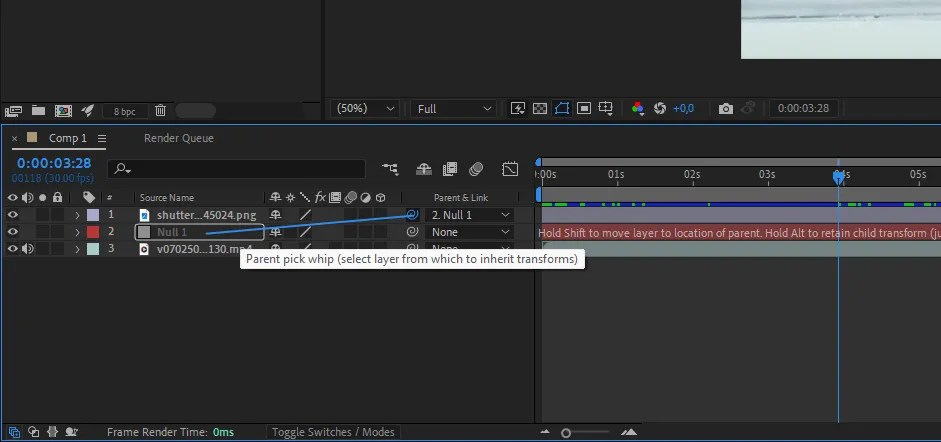
Task: Select the shutter...45024.png layer
Action: click(x=206, y=215)
